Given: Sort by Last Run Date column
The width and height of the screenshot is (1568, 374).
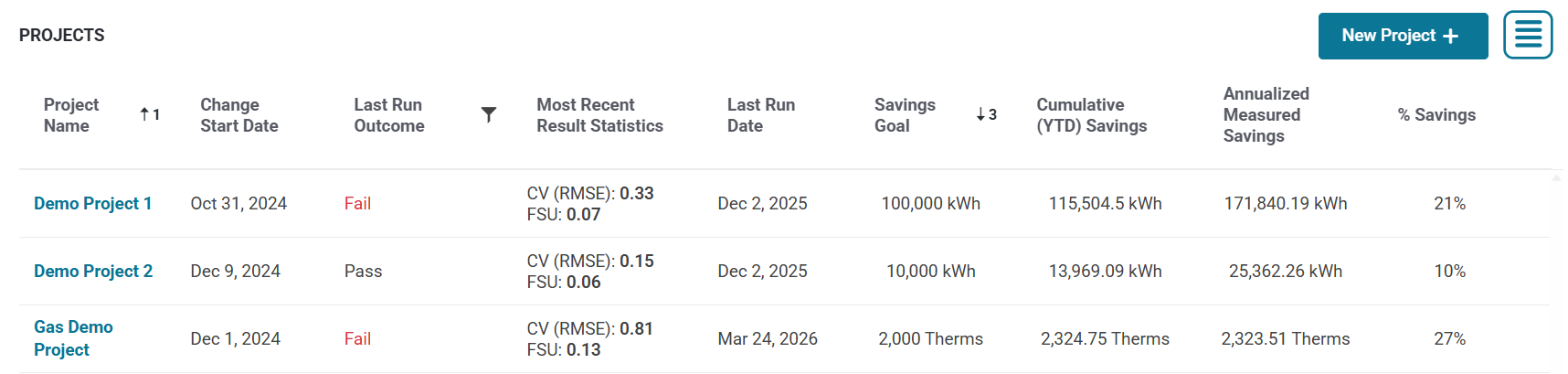Looking at the screenshot, I should 761,115.
